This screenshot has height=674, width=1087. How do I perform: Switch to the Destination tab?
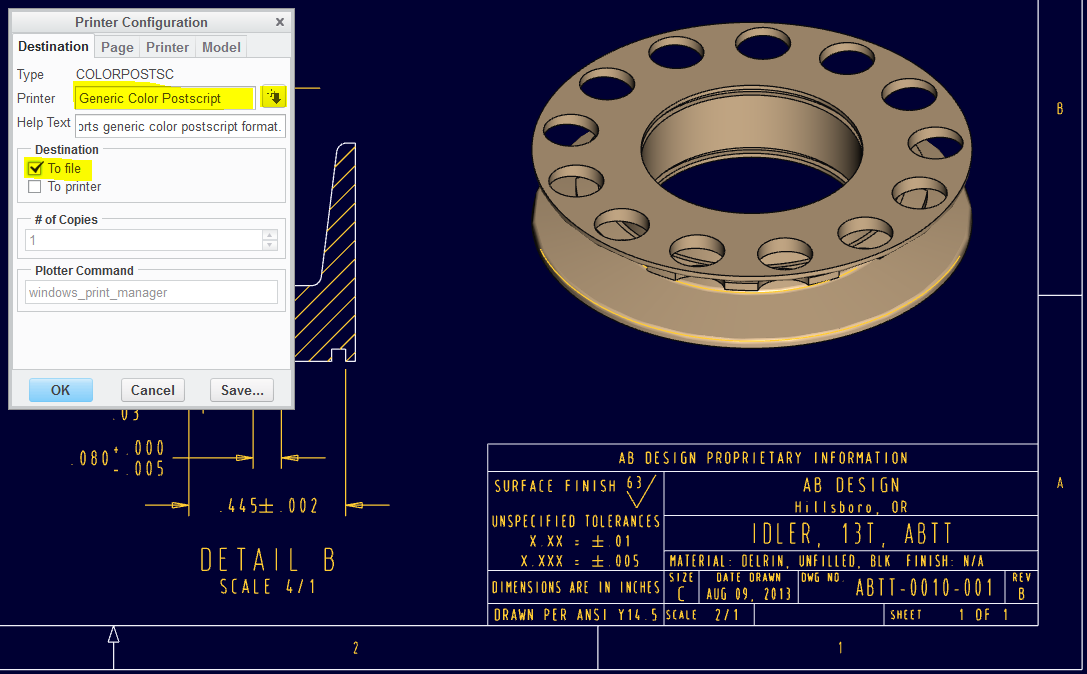53,46
